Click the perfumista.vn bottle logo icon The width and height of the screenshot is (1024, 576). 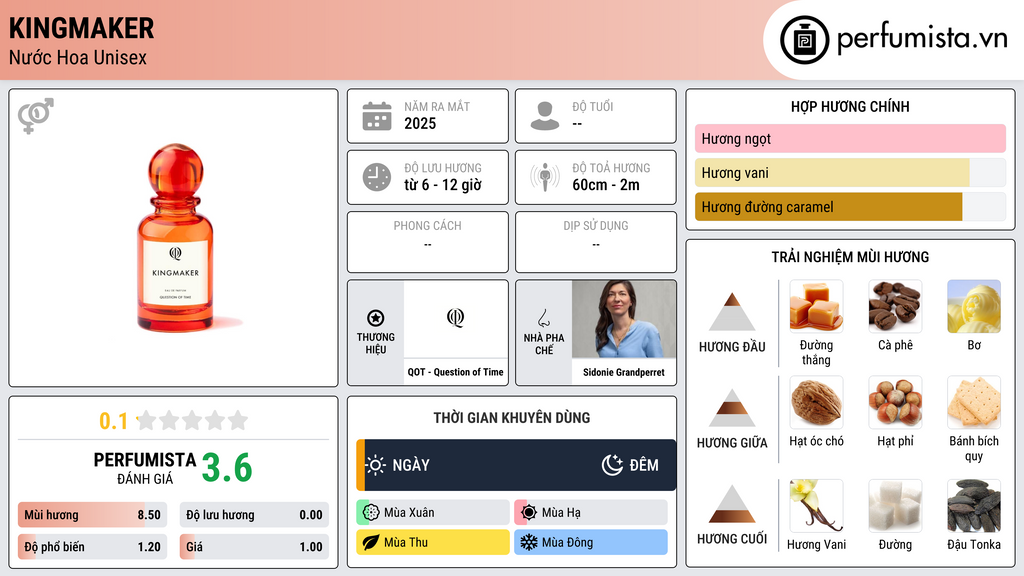tap(804, 40)
